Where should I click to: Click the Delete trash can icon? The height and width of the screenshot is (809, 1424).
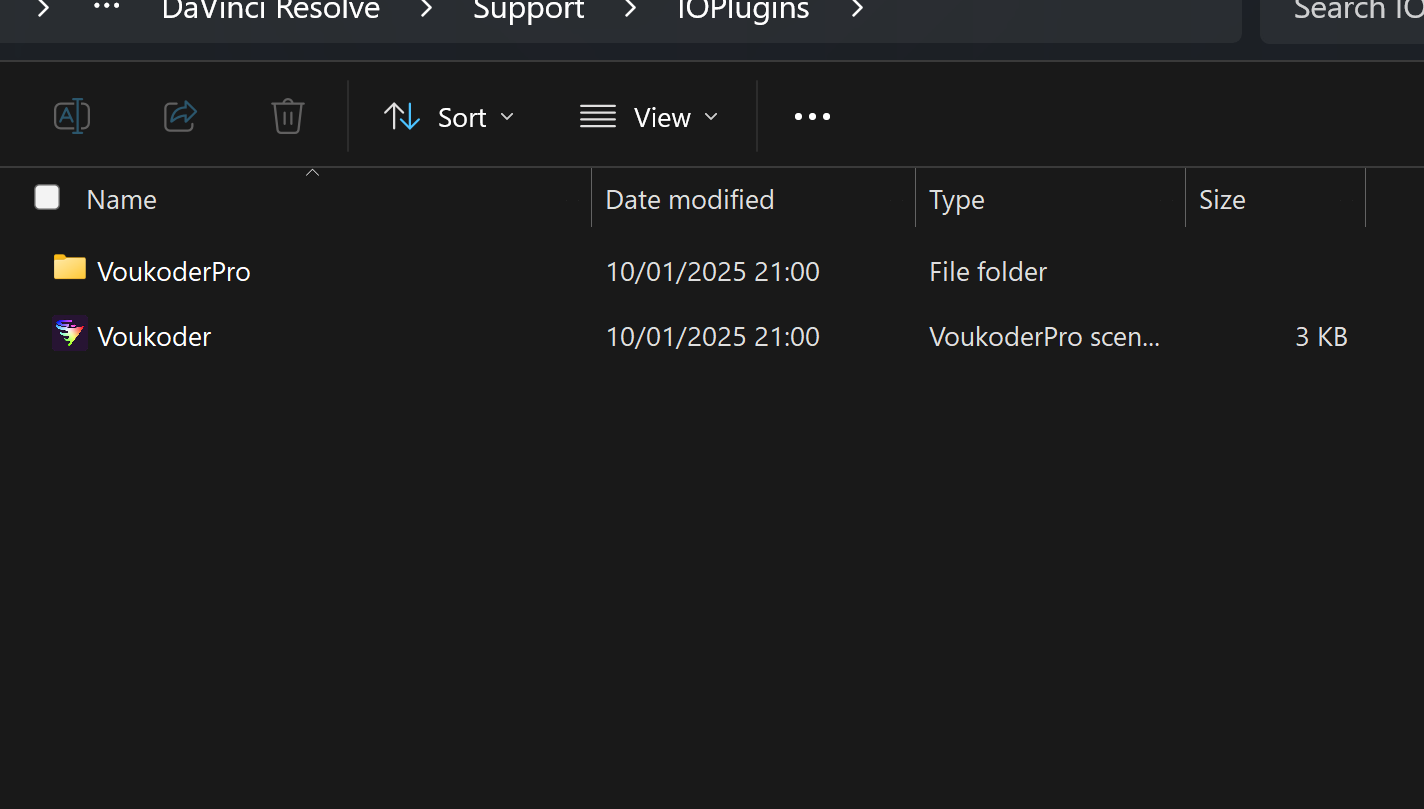tap(288, 117)
